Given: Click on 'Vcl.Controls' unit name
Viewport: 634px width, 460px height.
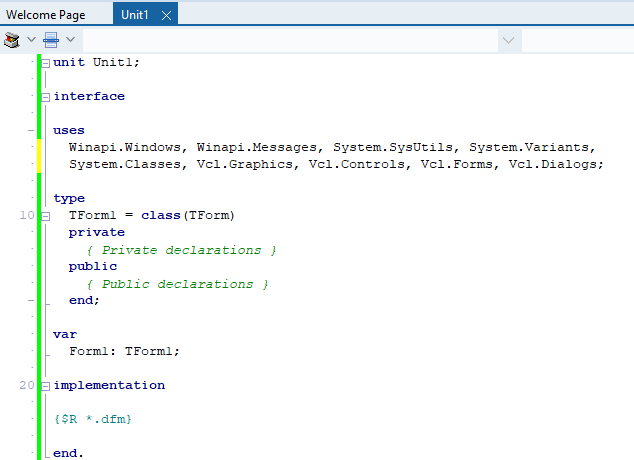Looking at the screenshot, I should tap(357, 164).
